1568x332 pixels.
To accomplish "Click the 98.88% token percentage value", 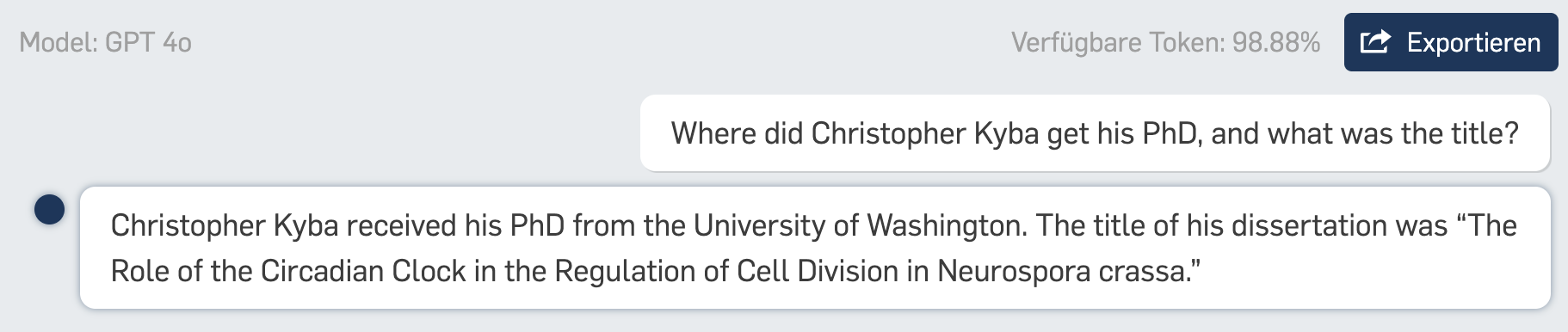I will click(1276, 42).
